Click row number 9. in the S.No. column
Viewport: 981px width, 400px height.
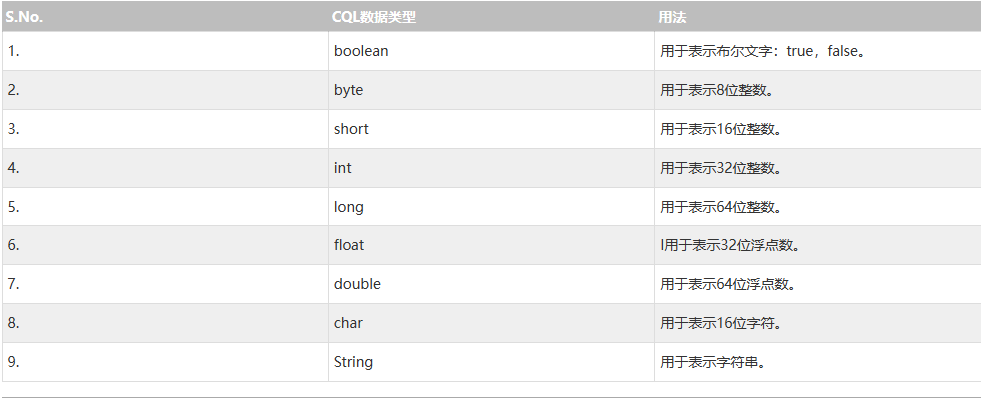(x=13, y=362)
